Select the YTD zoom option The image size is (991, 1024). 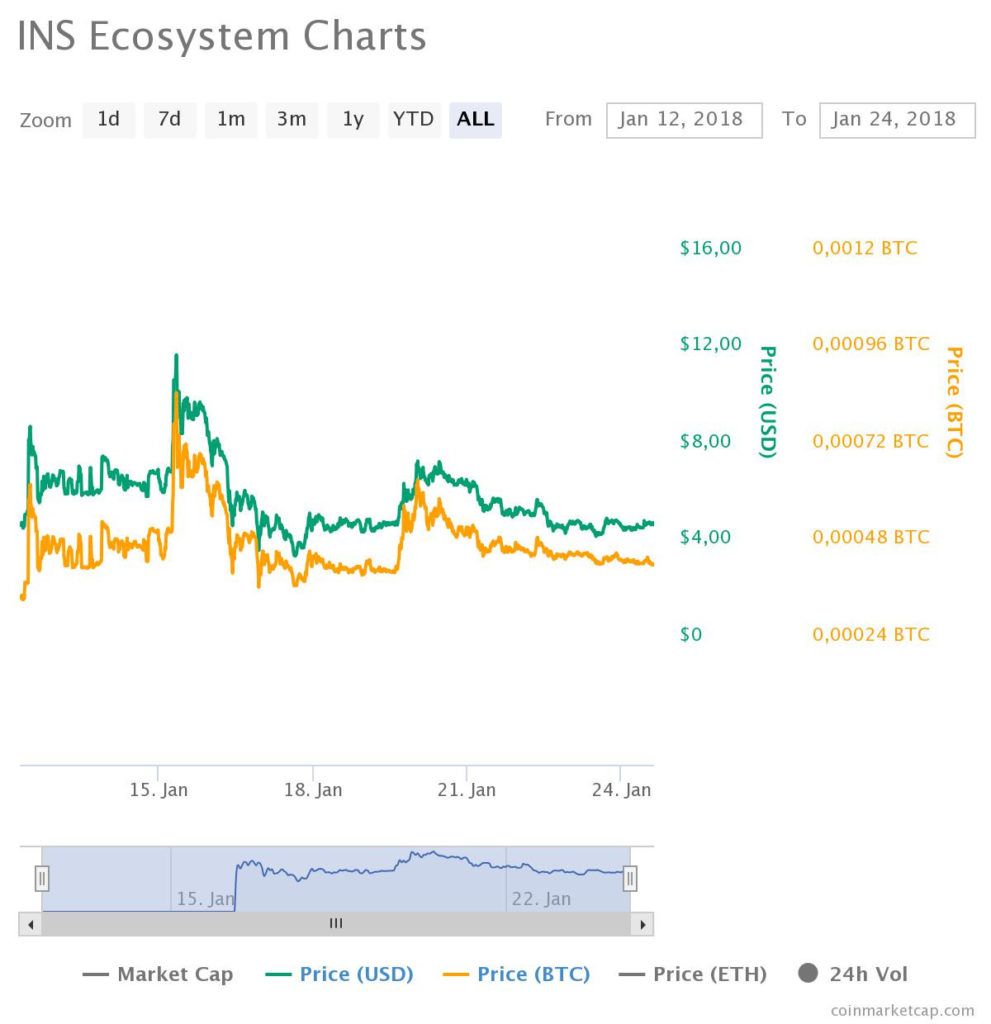point(414,120)
